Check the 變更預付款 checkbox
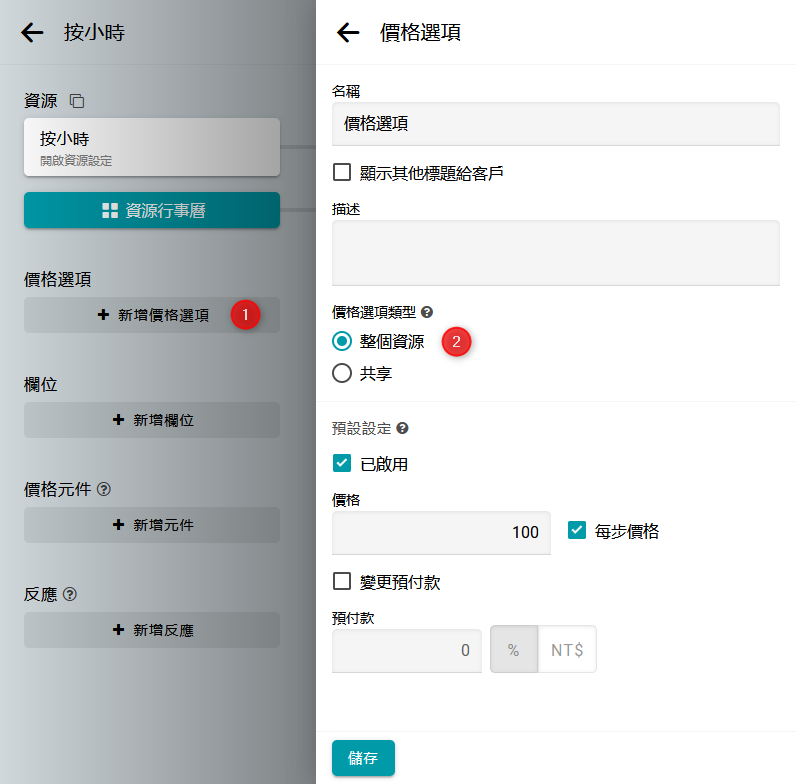796x784 pixels. tap(342, 581)
